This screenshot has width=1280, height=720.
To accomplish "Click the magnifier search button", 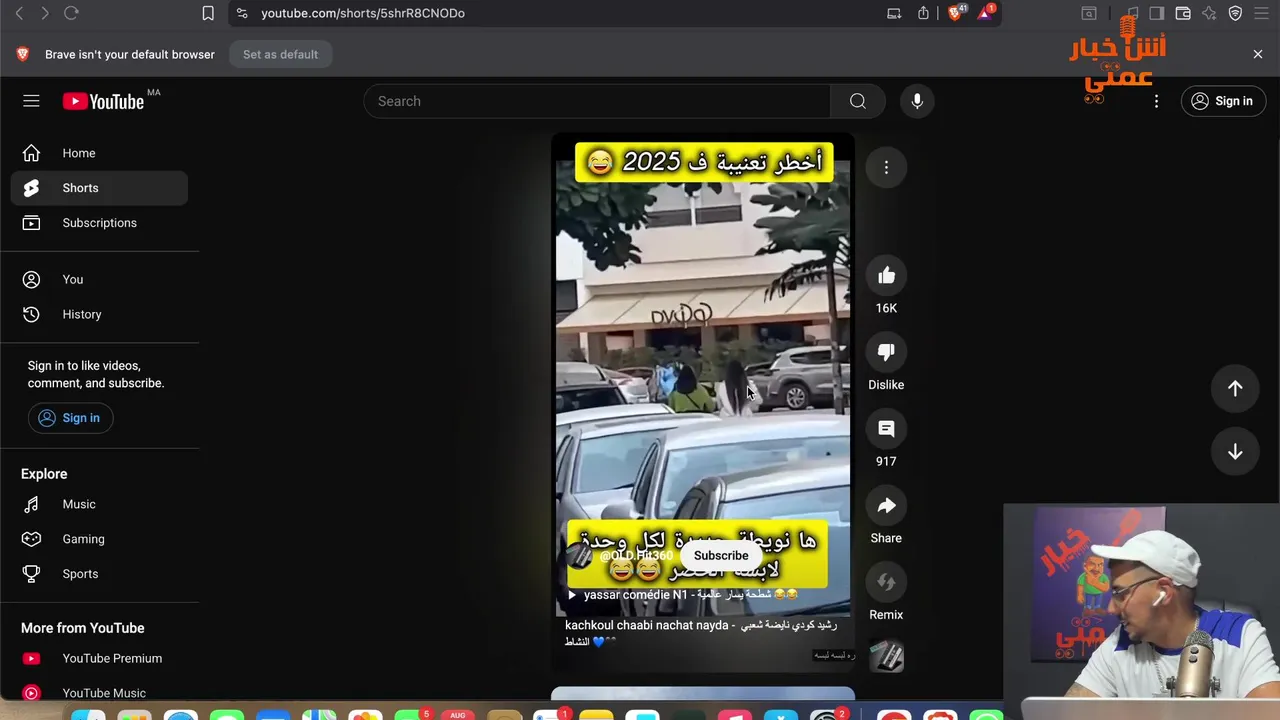I will 858,101.
